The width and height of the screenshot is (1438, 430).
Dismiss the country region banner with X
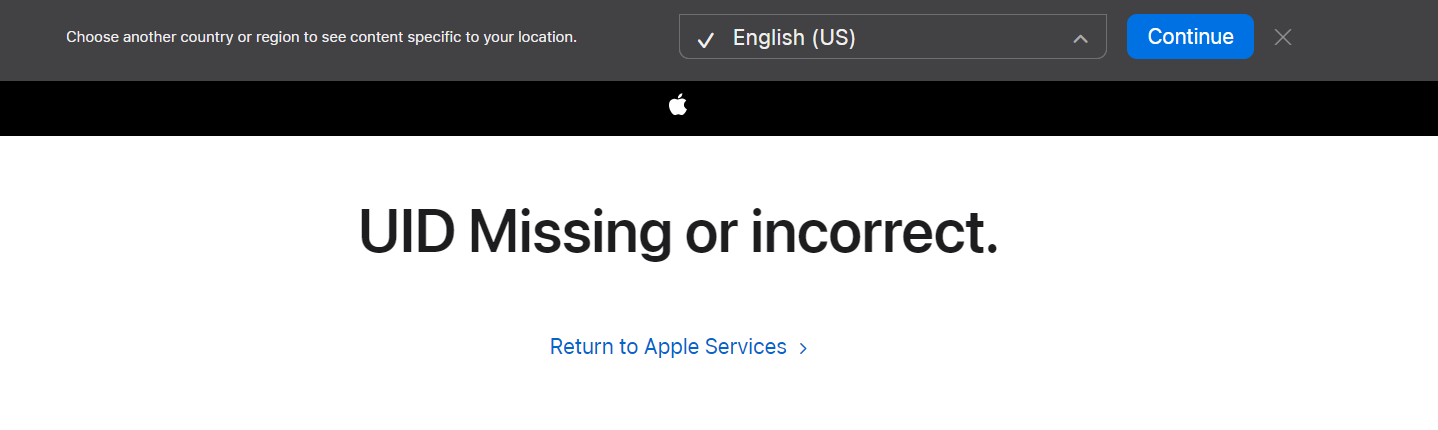(1283, 37)
